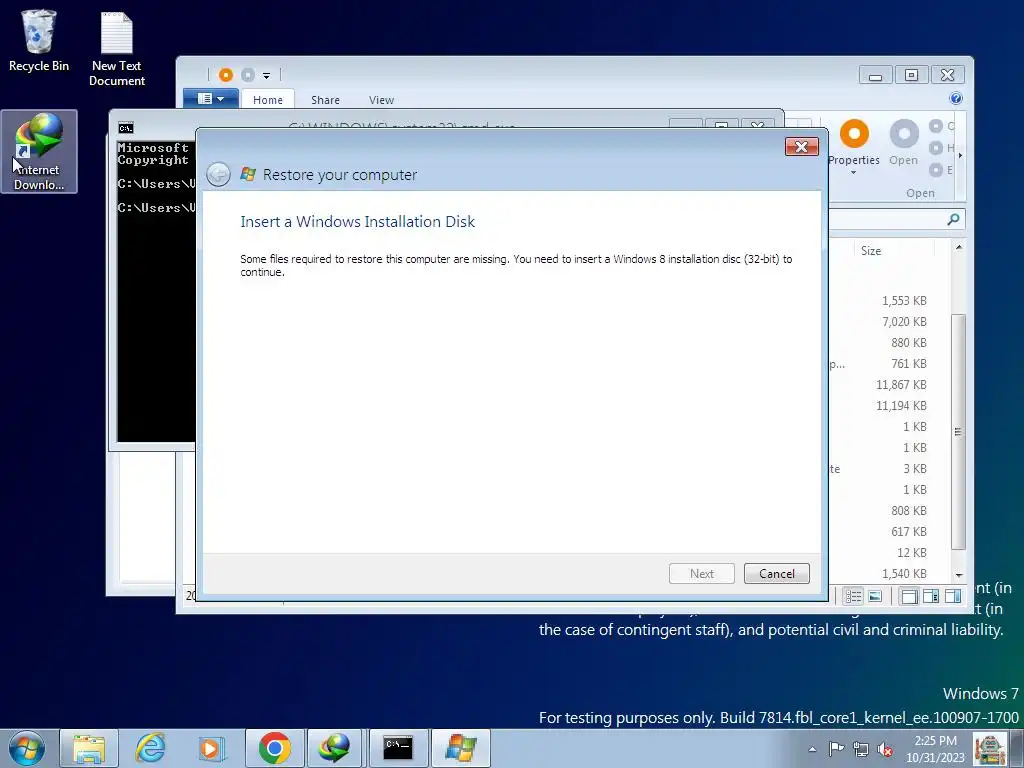
Task: Toggle navigation pane icon in status bar
Action: click(x=909, y=596)
